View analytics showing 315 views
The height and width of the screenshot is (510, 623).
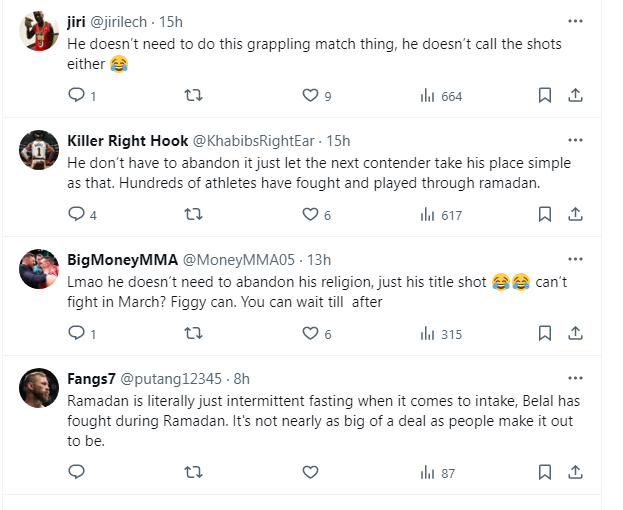tap(441, 334)
